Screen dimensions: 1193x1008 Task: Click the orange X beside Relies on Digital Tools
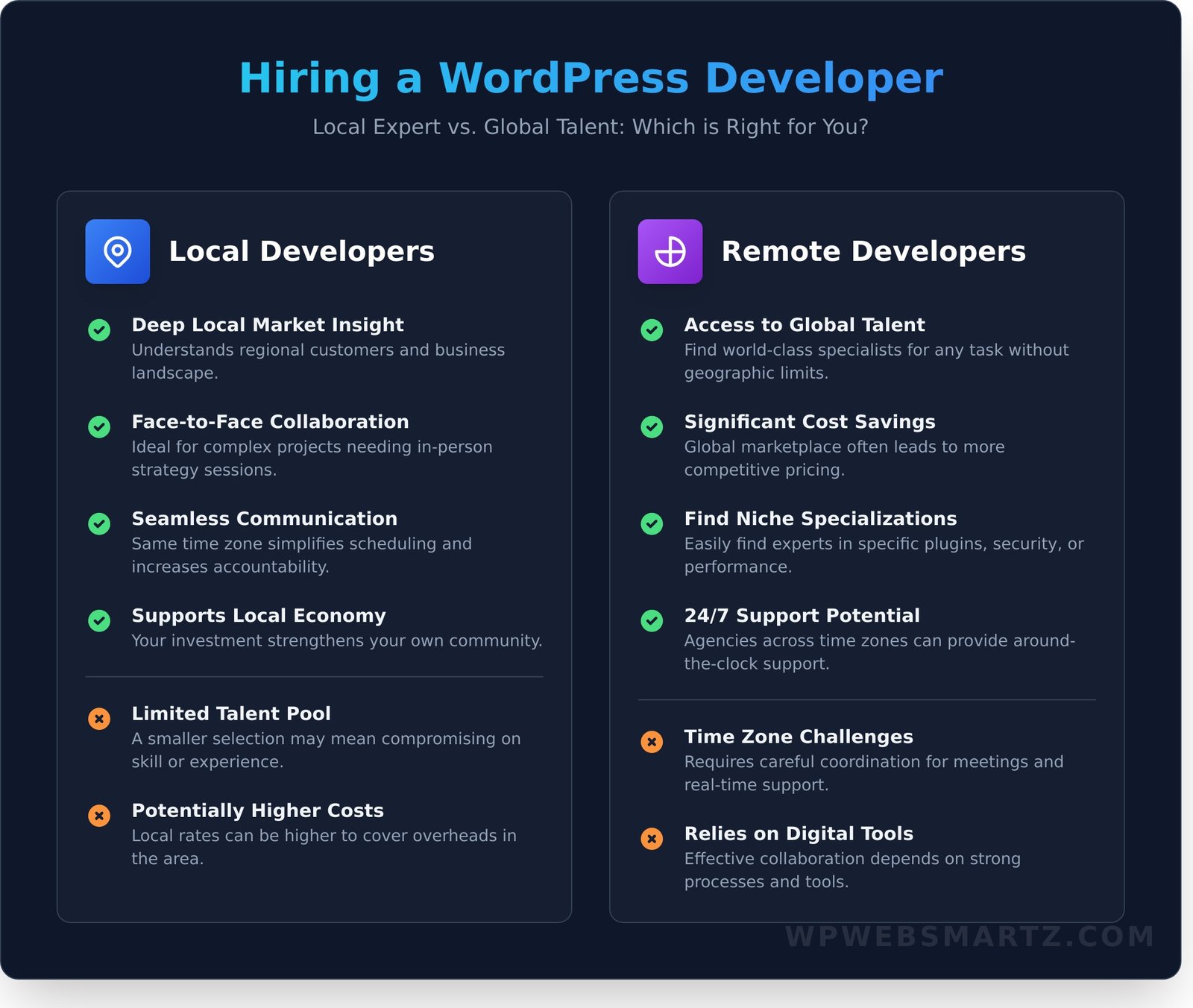point(652,840)
